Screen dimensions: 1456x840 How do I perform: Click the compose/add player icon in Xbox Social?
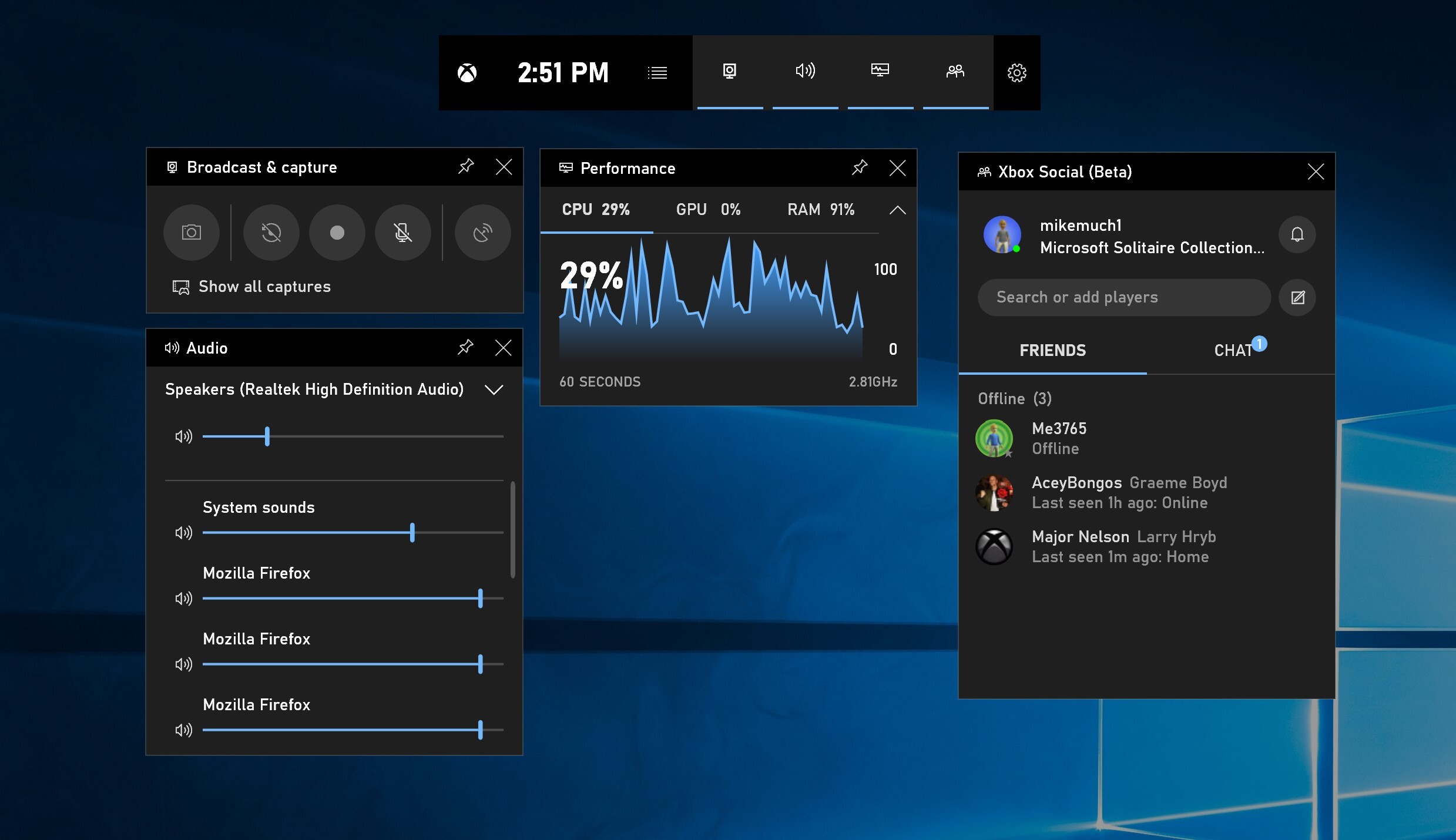(x=1298, y=297)
